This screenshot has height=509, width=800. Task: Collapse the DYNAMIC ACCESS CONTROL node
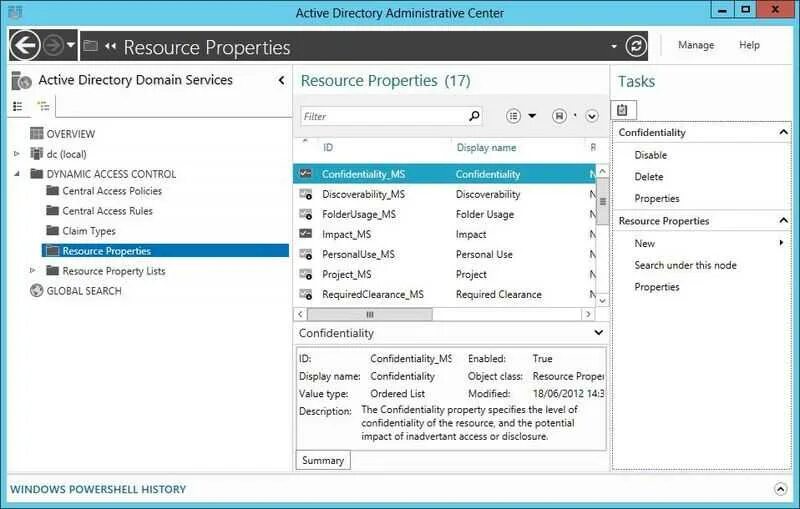click(17, 174)
